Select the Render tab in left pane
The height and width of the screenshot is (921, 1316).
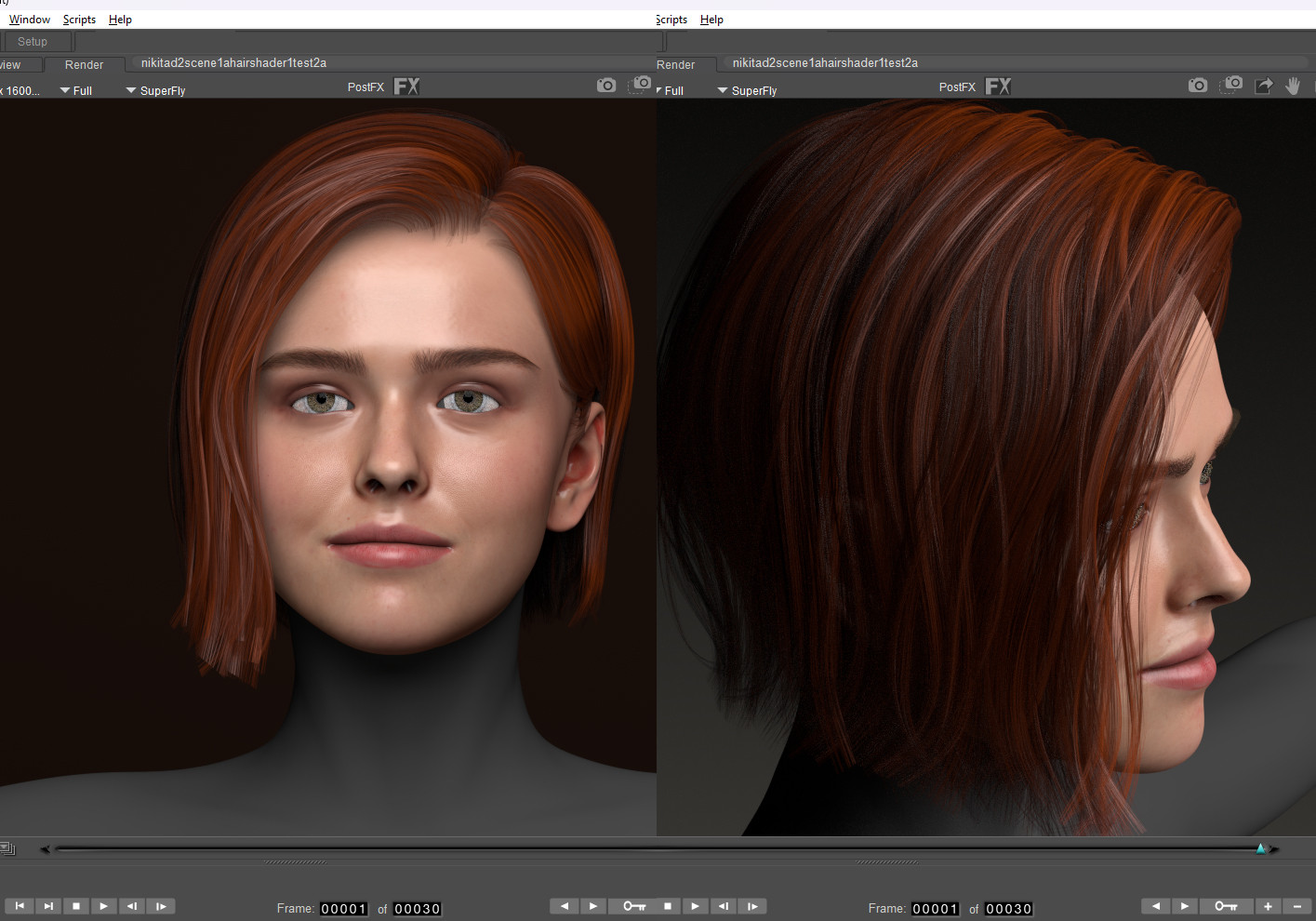pyautogui.click(x=84, y=65)
